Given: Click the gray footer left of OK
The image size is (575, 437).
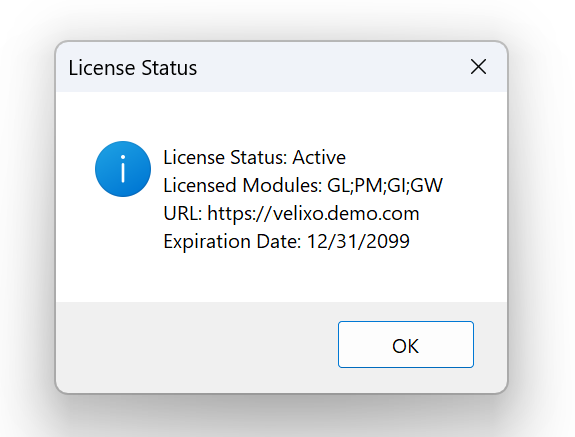Looking at the screenshot, I should pyautogui.click(x=194, y=345).
